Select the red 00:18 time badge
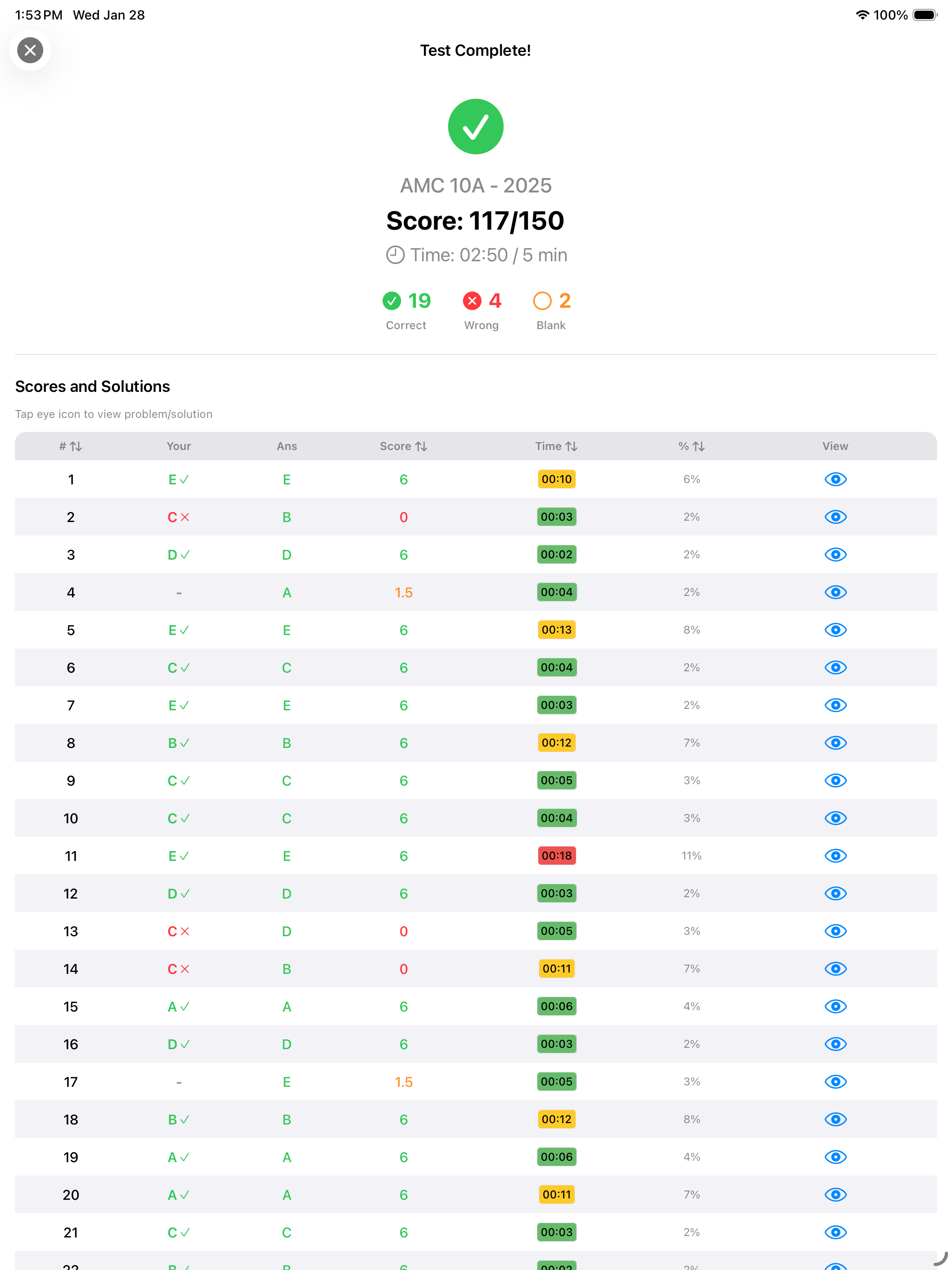Screen dimensions: 952x1270 (x=556, y=856)
